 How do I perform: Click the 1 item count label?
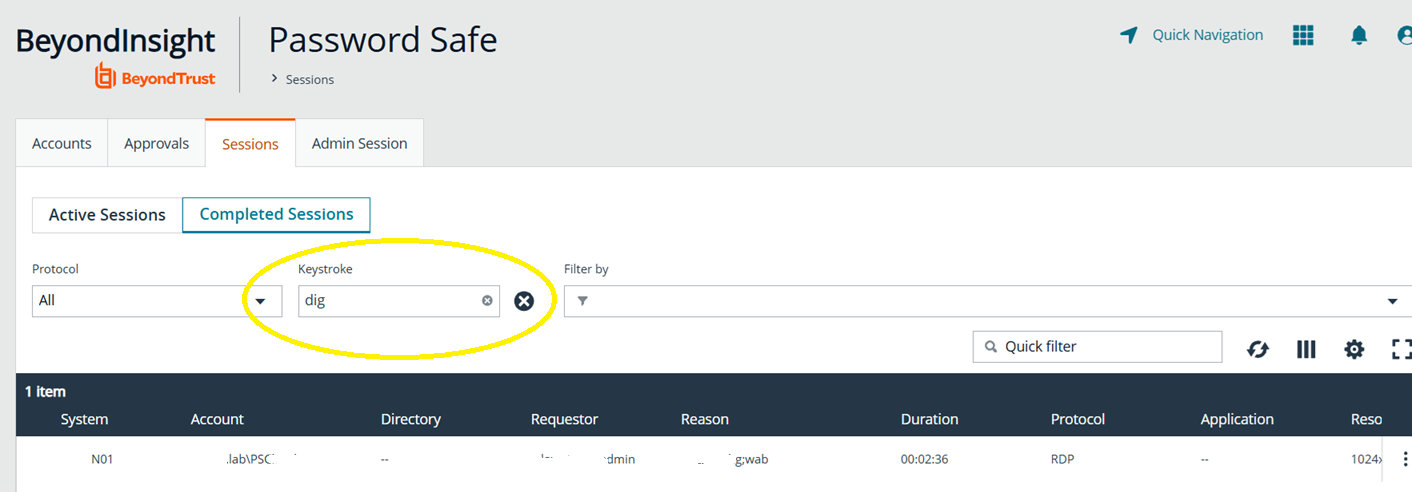(45, 391)
